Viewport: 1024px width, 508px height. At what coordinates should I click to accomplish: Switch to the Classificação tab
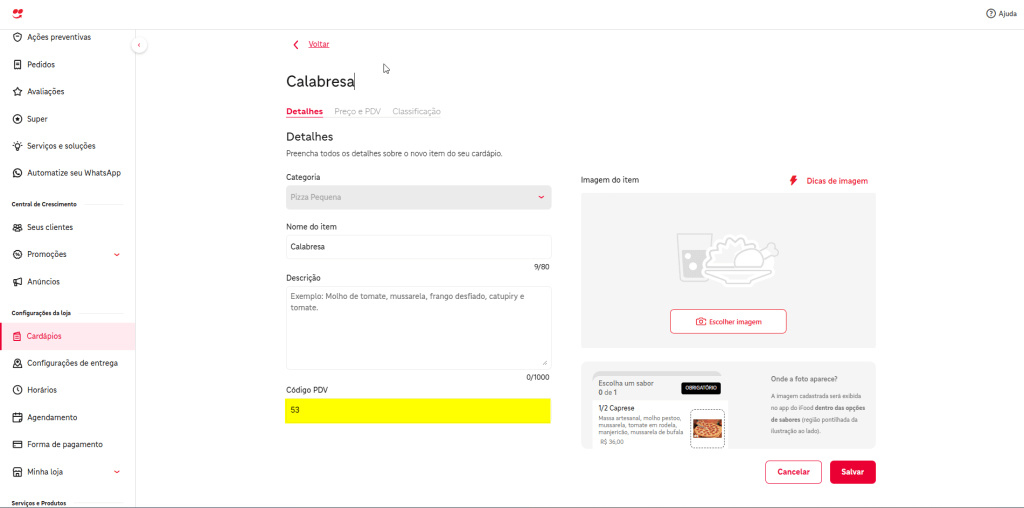(x=416, y=112)
